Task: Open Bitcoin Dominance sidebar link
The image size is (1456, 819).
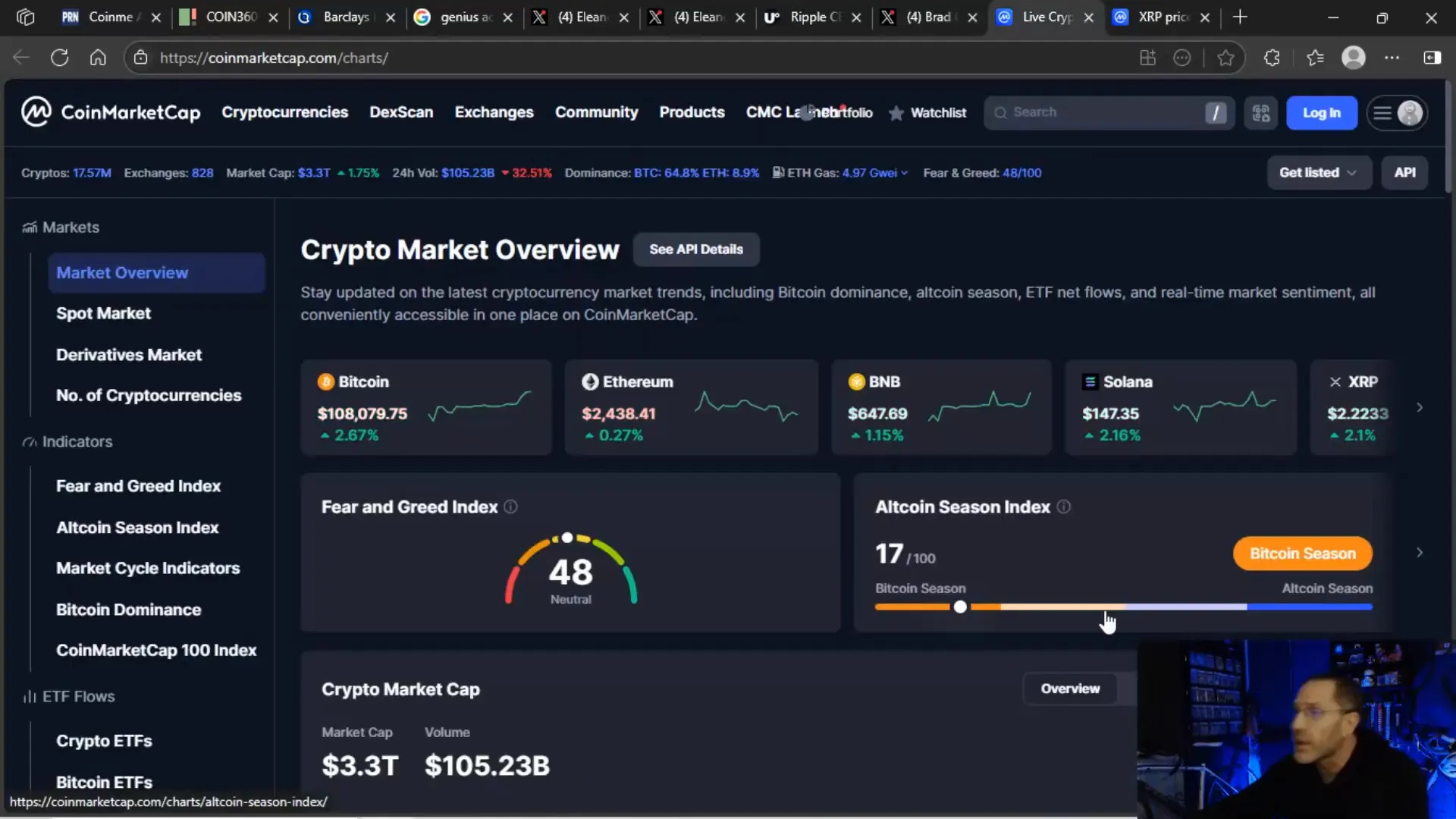Action: (129, 610)
